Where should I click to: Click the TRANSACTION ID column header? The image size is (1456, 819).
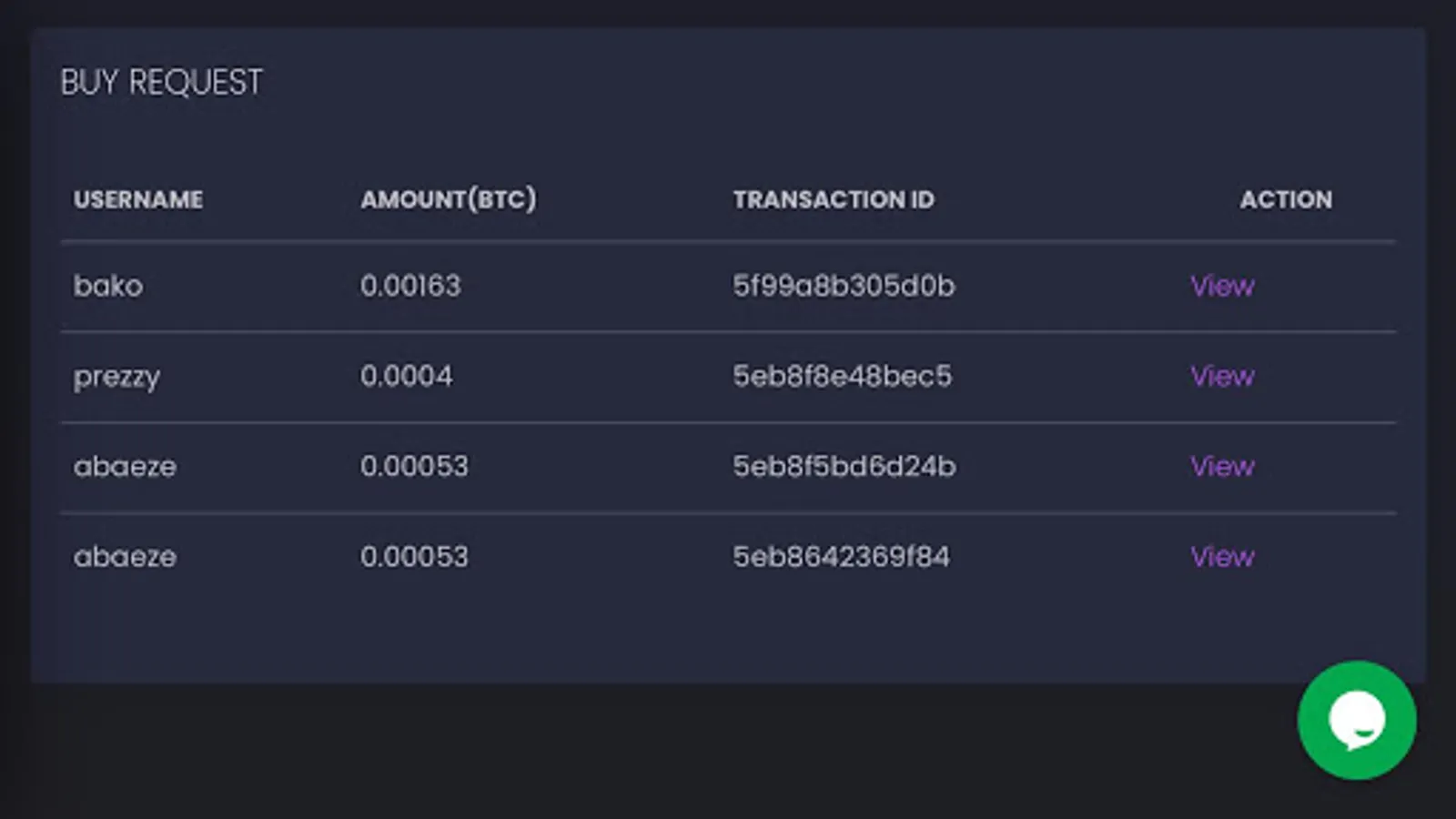[x=834, y=199]
